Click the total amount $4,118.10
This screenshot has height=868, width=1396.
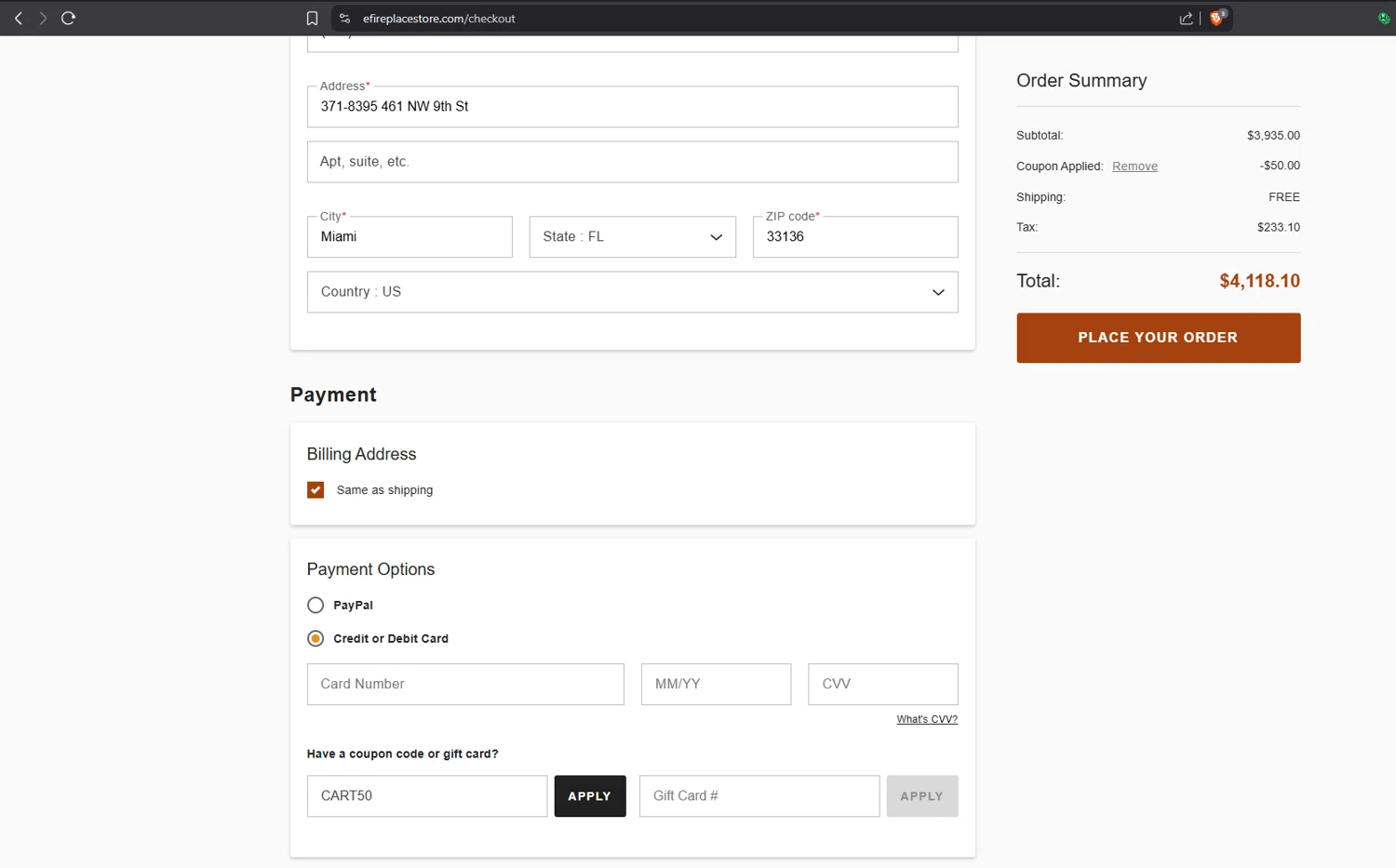click(1260, 281)
